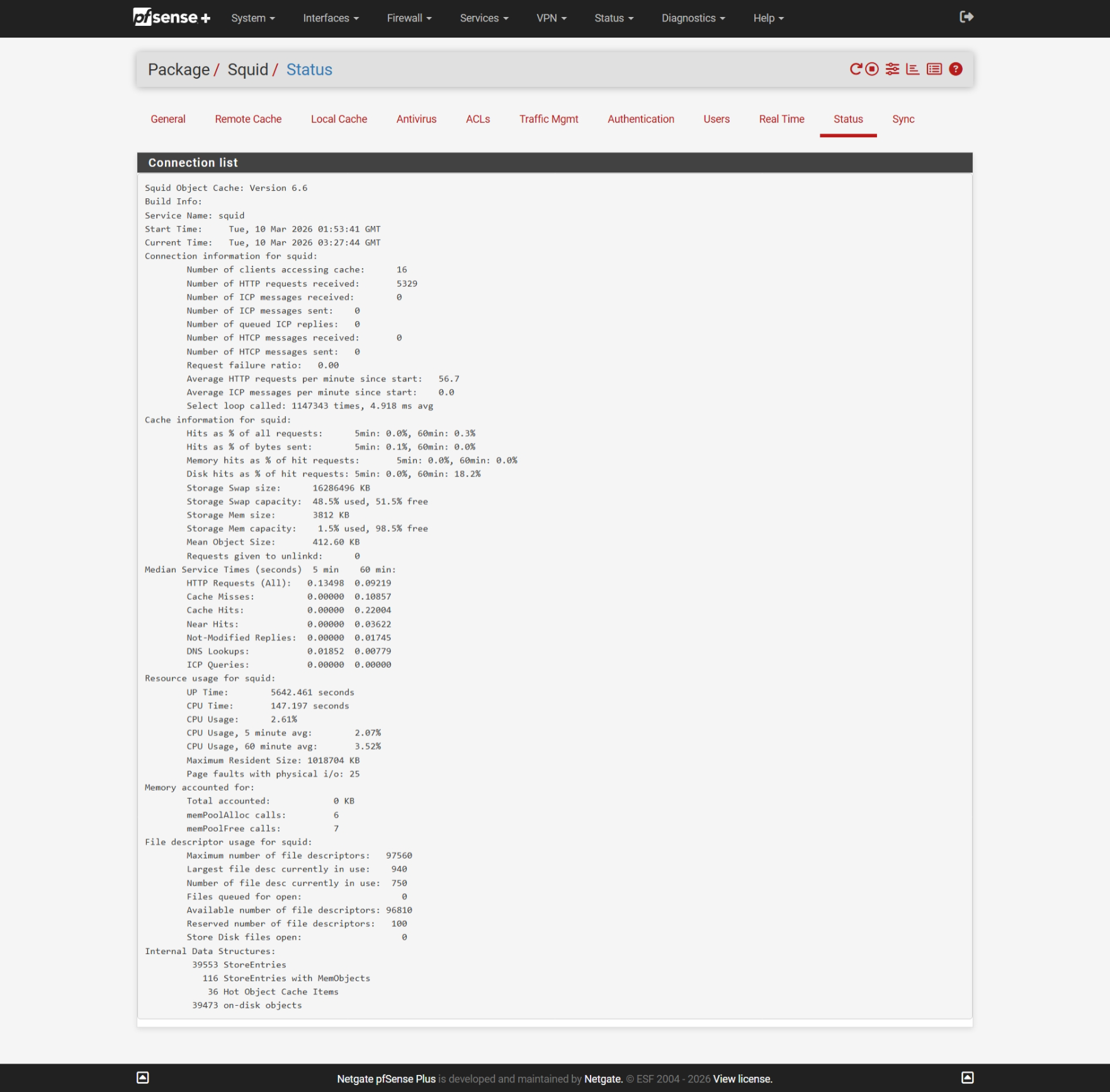Stop the Squid service

pyautogui.click(x=871, y=69)
